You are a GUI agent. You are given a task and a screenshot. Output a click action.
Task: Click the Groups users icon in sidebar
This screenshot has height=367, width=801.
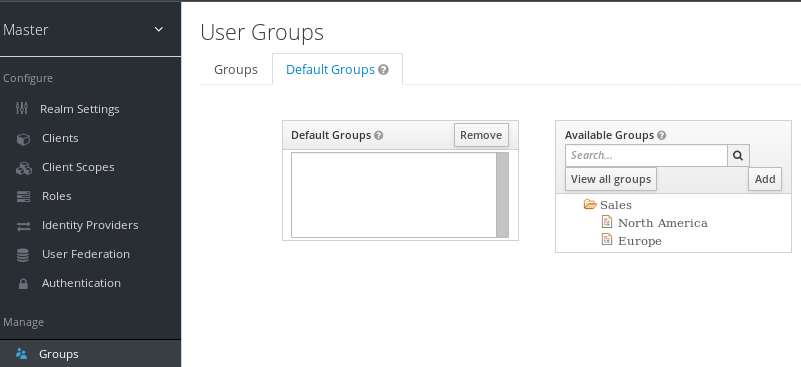click(x=21, y=354)
